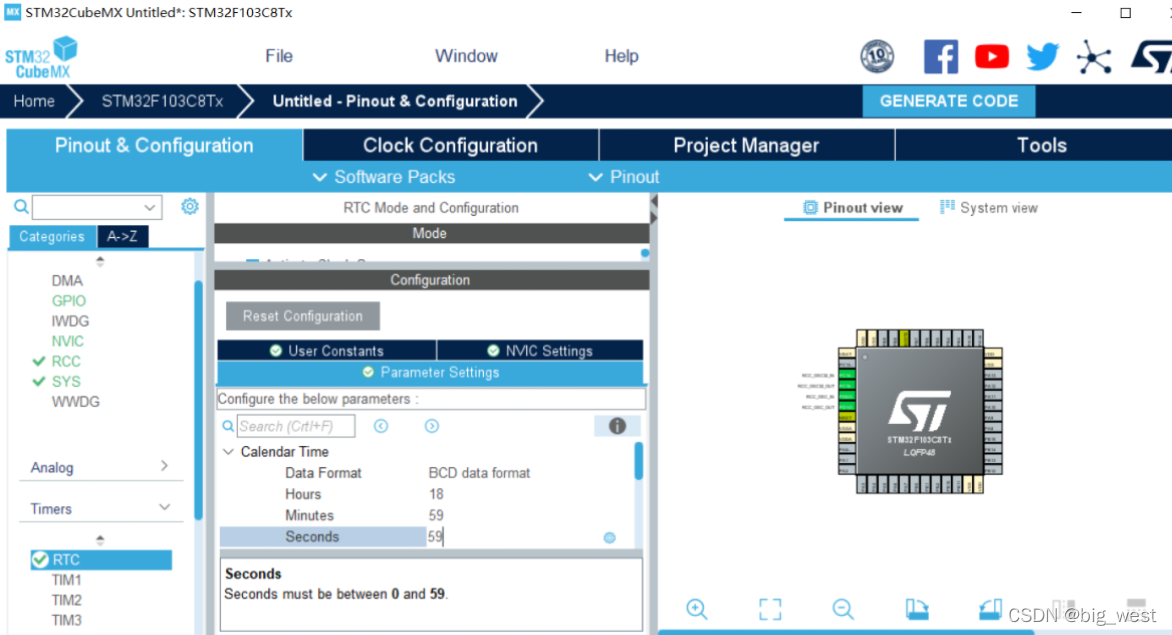Click the ST community network icon
Image resolution: width=1172 pixels, height=635 pixels.
point(1094,58)
